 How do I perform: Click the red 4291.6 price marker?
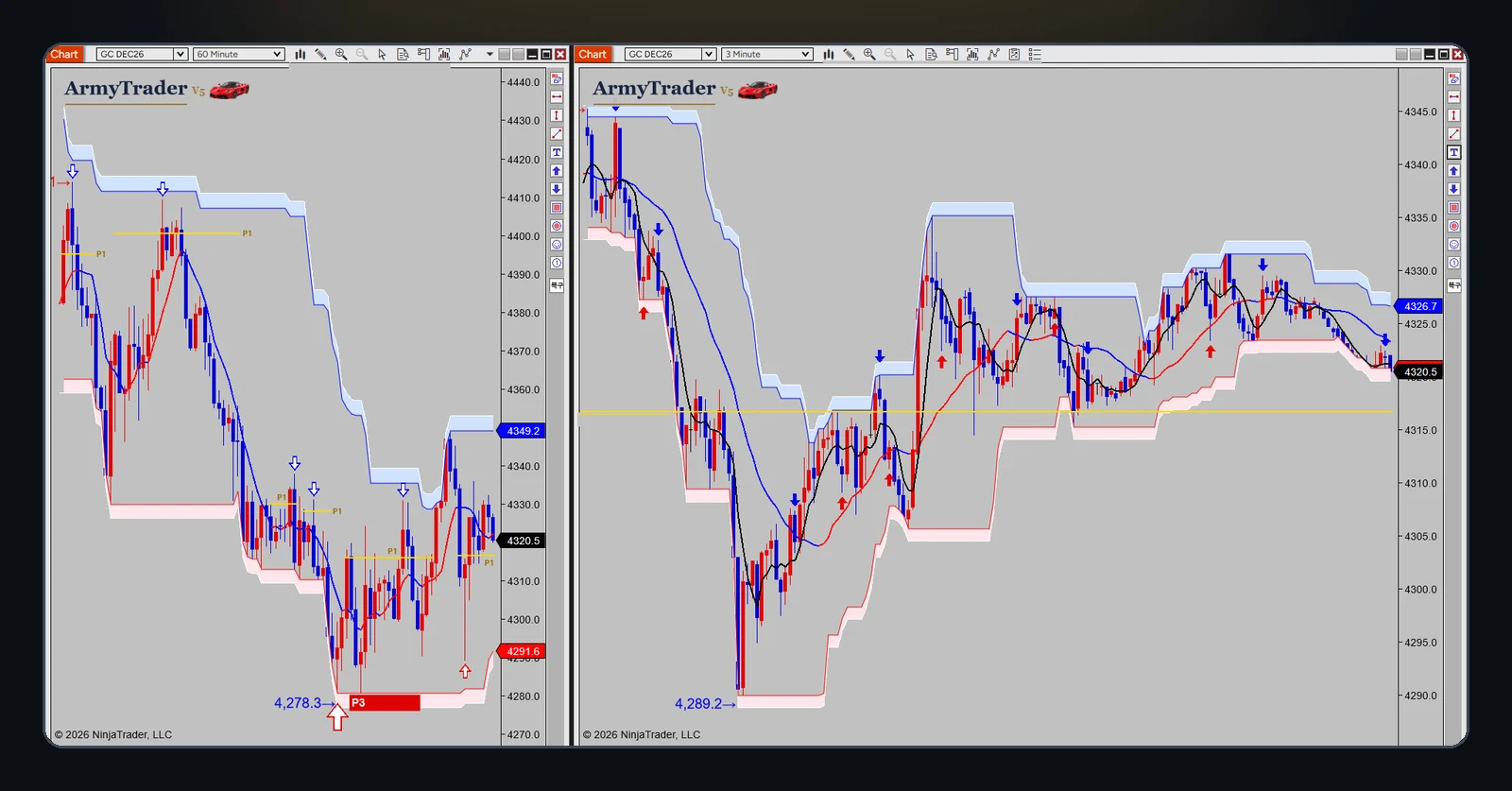[x=521, y=651]
